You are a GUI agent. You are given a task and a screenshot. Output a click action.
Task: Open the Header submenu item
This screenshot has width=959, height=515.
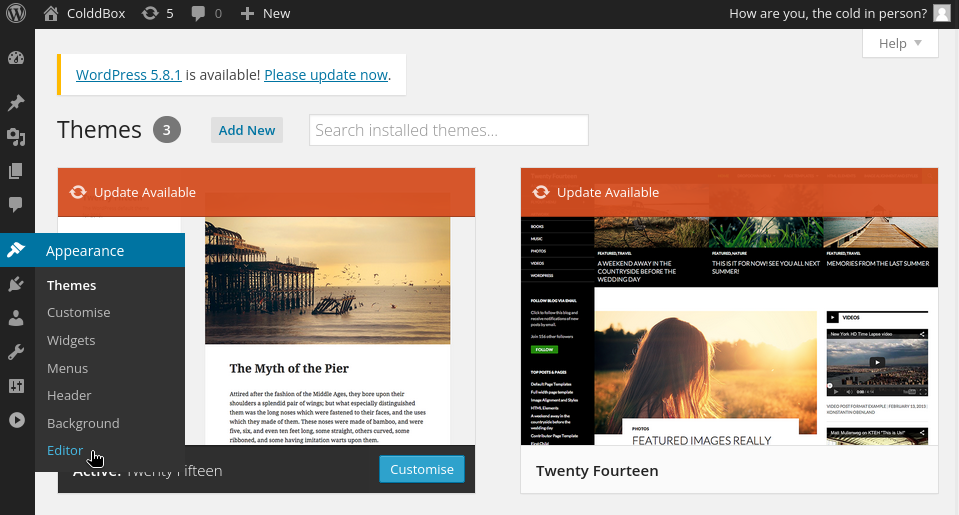(69, 396)
